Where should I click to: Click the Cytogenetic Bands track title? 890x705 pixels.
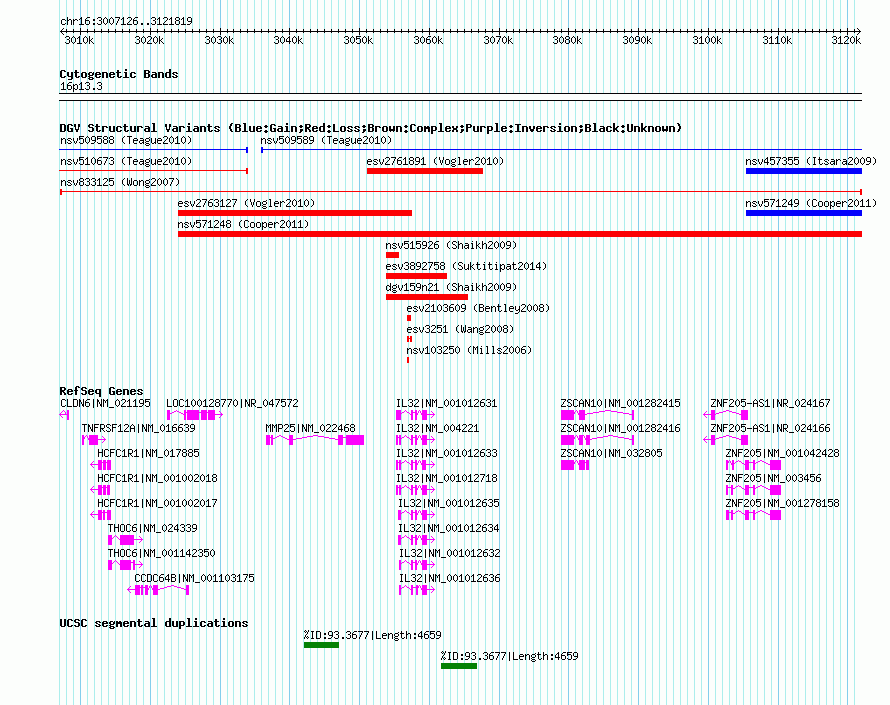pyautogui.click(x=119, y=74)
